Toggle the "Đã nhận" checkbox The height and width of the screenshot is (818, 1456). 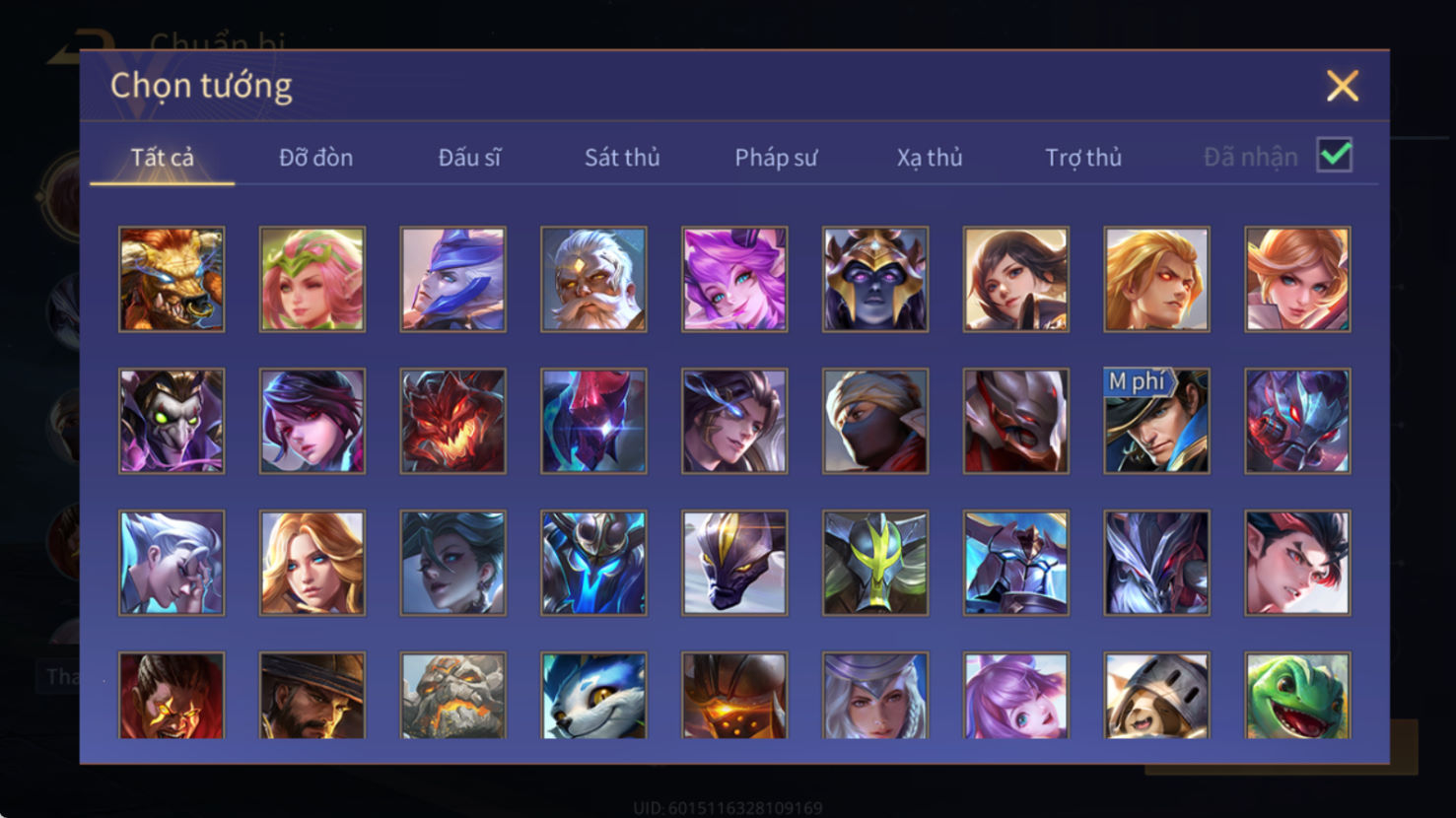[x=1335, y=156]
